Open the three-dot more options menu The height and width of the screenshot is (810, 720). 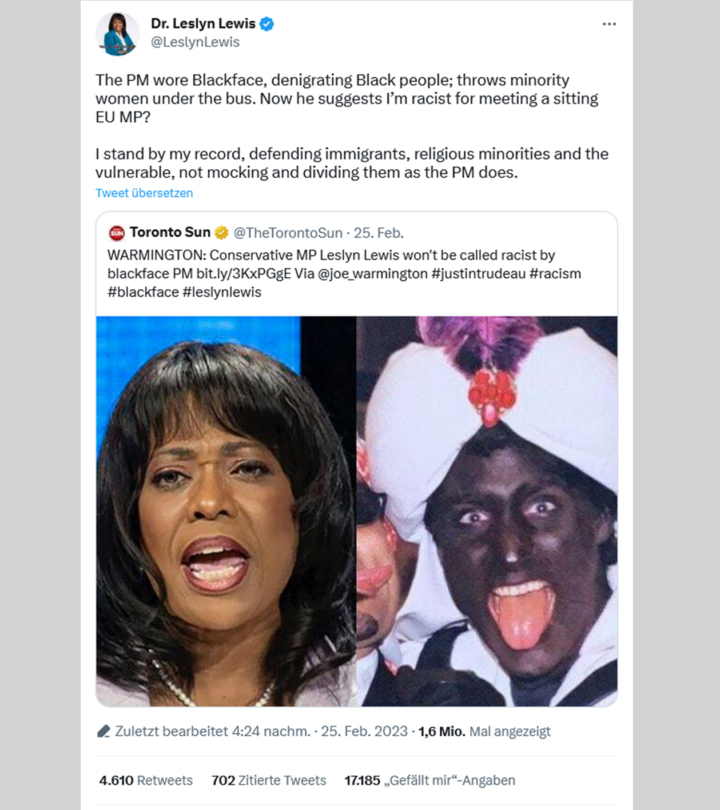(x=609, y=24)
